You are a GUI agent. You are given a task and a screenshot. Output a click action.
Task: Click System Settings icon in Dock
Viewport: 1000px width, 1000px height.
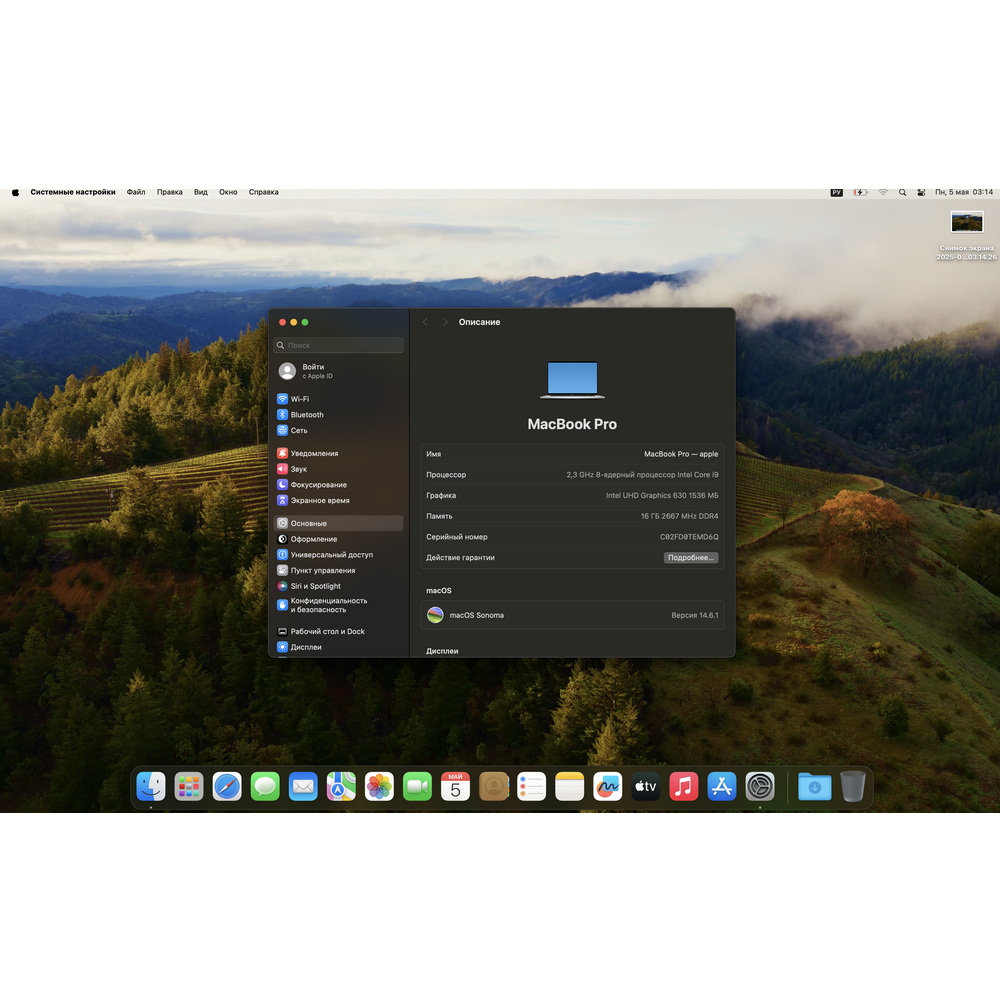(760, 786)
